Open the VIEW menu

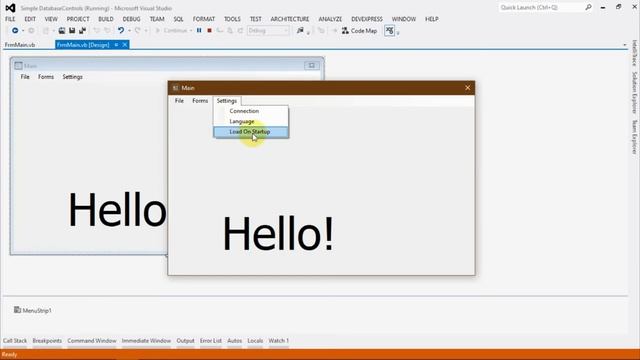51,19
